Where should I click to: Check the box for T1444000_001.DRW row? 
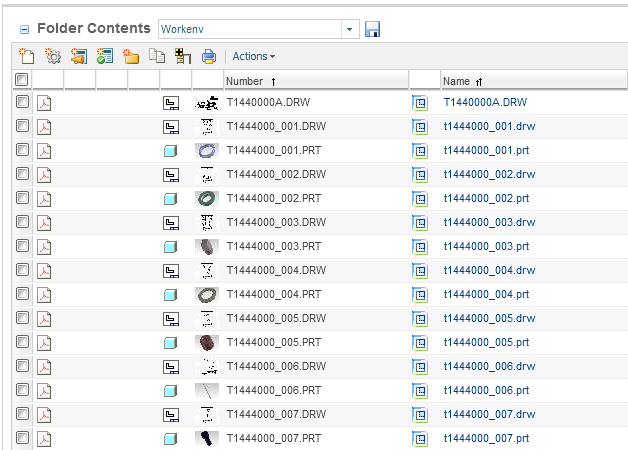[22, 126]
